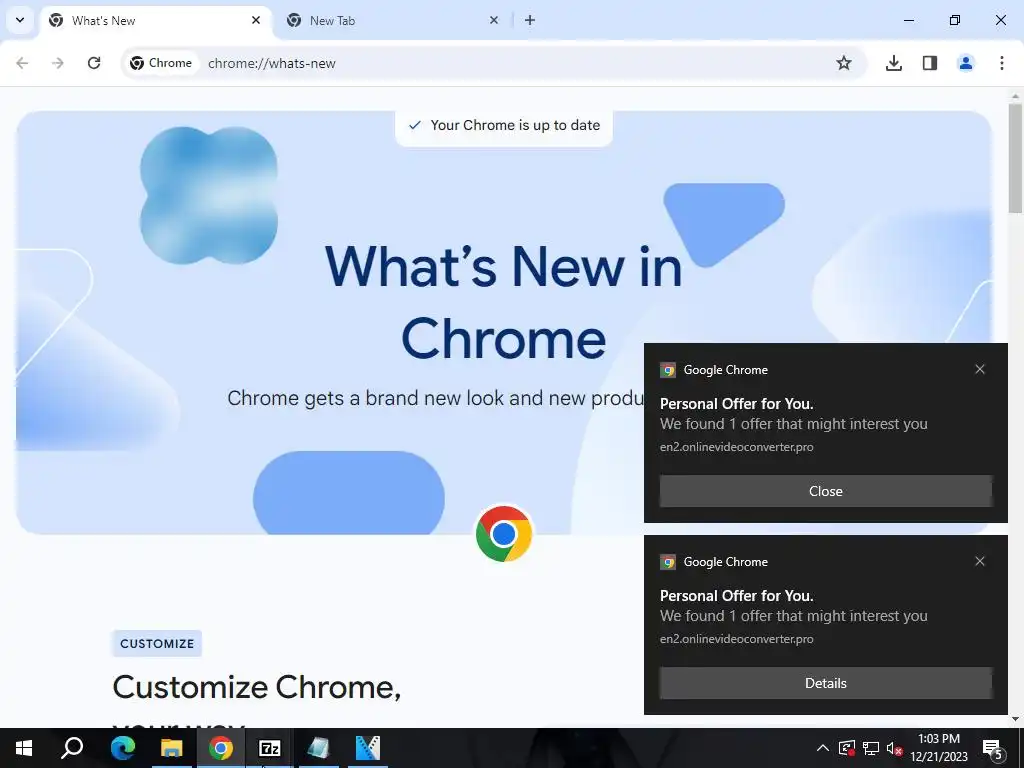The height and width of the screenshot is (768, 1024).
Task: Toggle the side panel icon
Action: pos(930,63)
